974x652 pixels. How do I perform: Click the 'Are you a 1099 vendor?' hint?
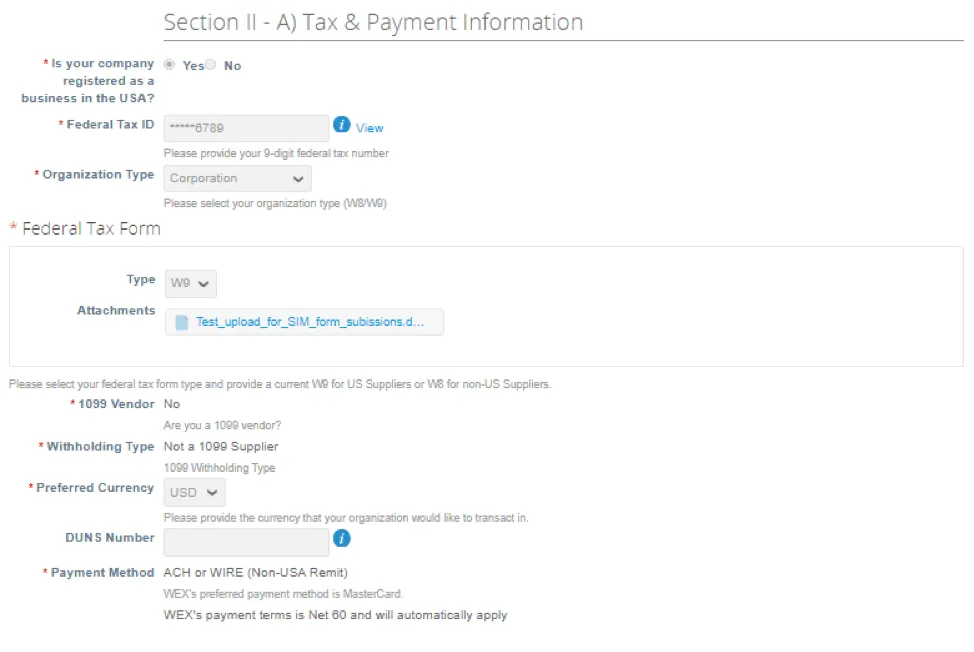[222, 425]
